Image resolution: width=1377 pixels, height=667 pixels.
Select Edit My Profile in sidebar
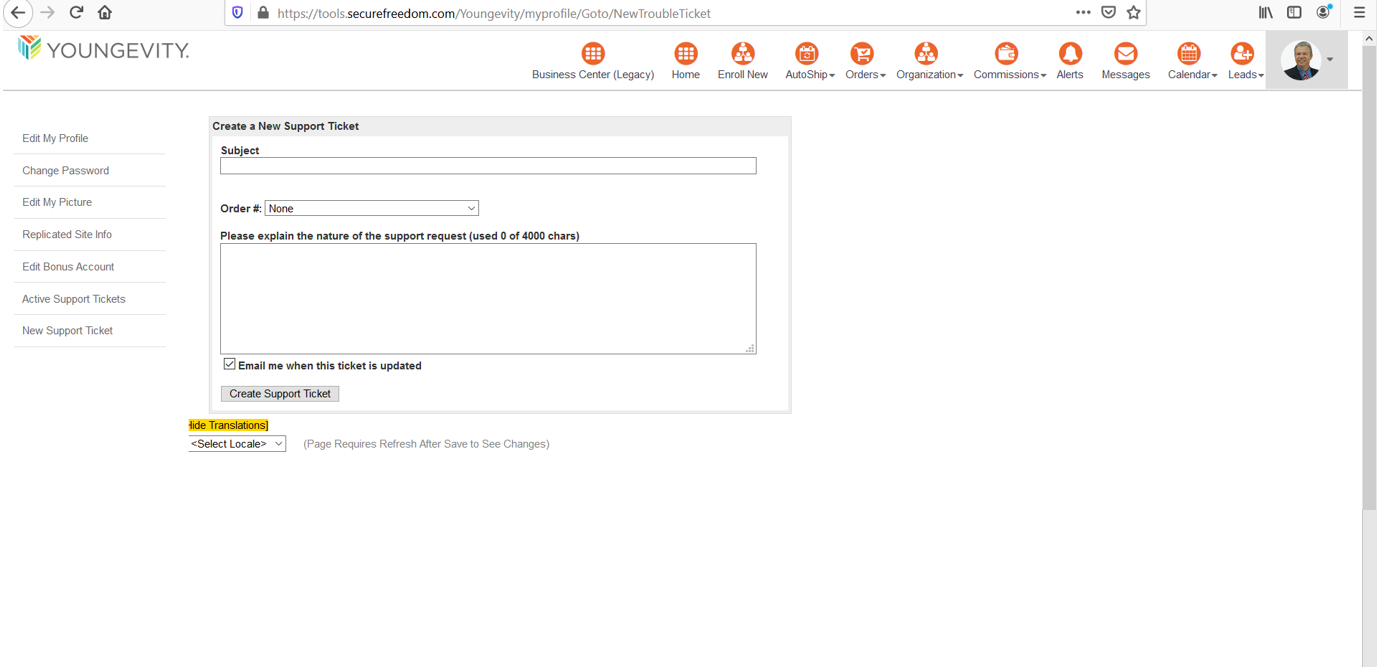click(x=55, y=138)
